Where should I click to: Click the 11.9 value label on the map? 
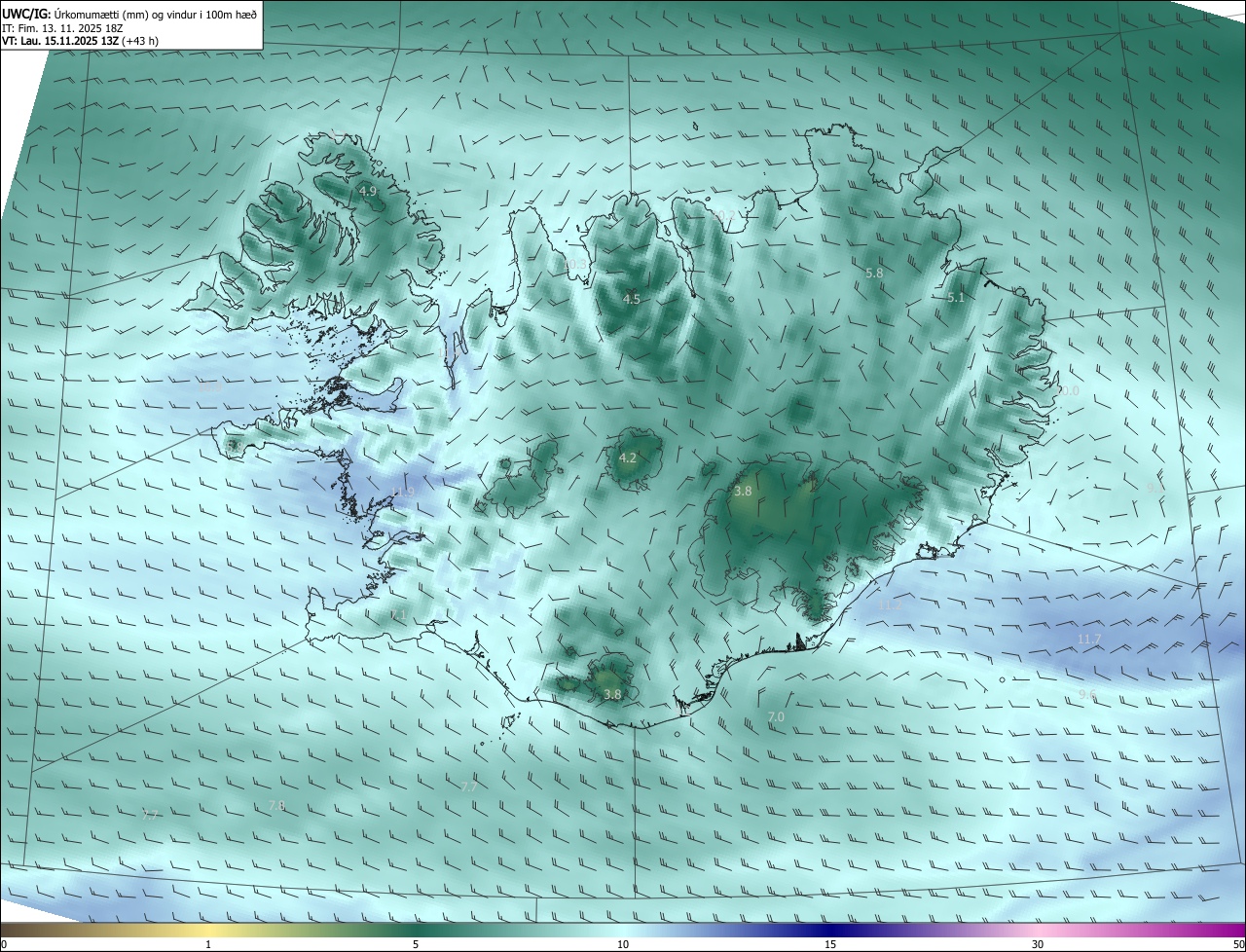tap(403, 493)
